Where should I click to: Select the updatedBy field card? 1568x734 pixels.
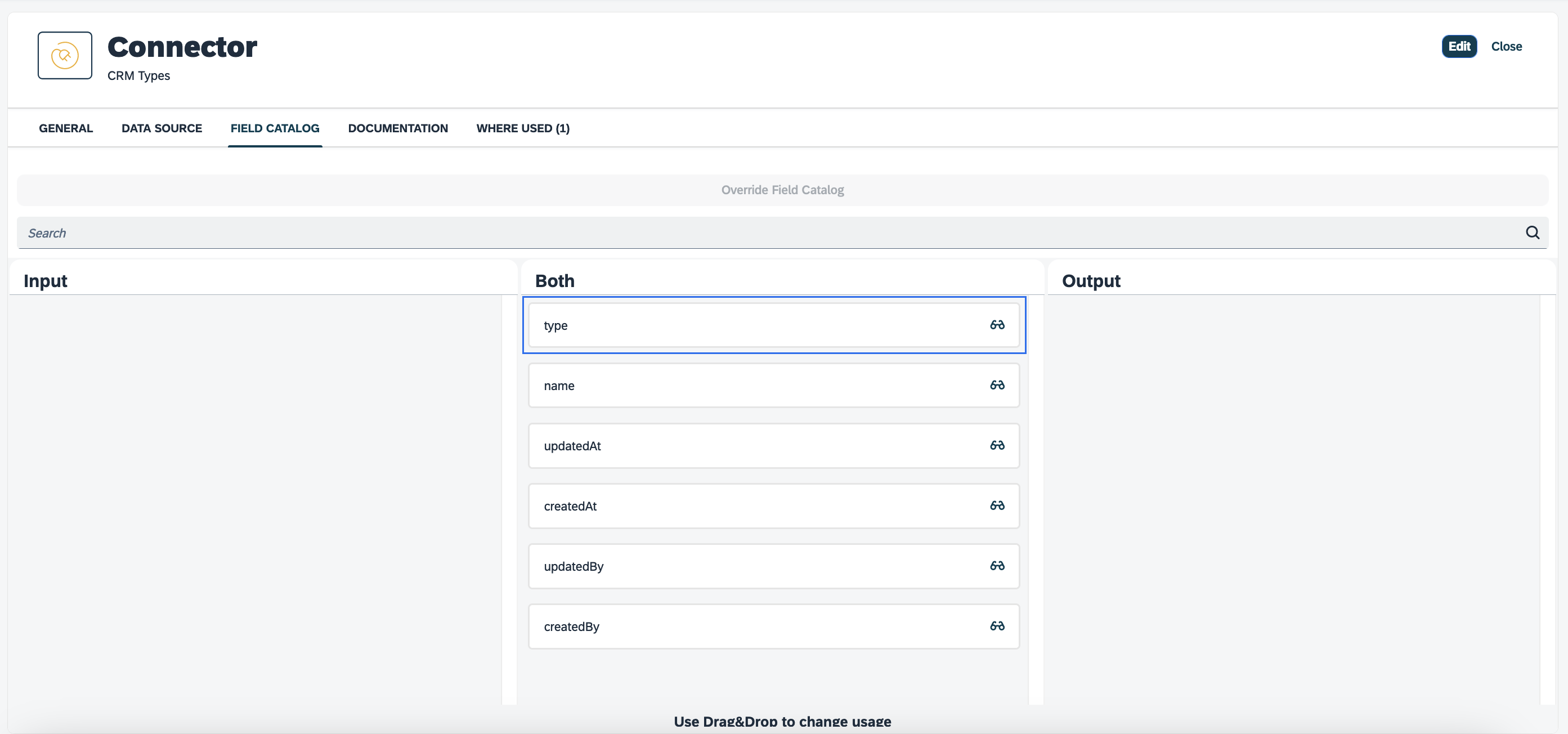774,566
